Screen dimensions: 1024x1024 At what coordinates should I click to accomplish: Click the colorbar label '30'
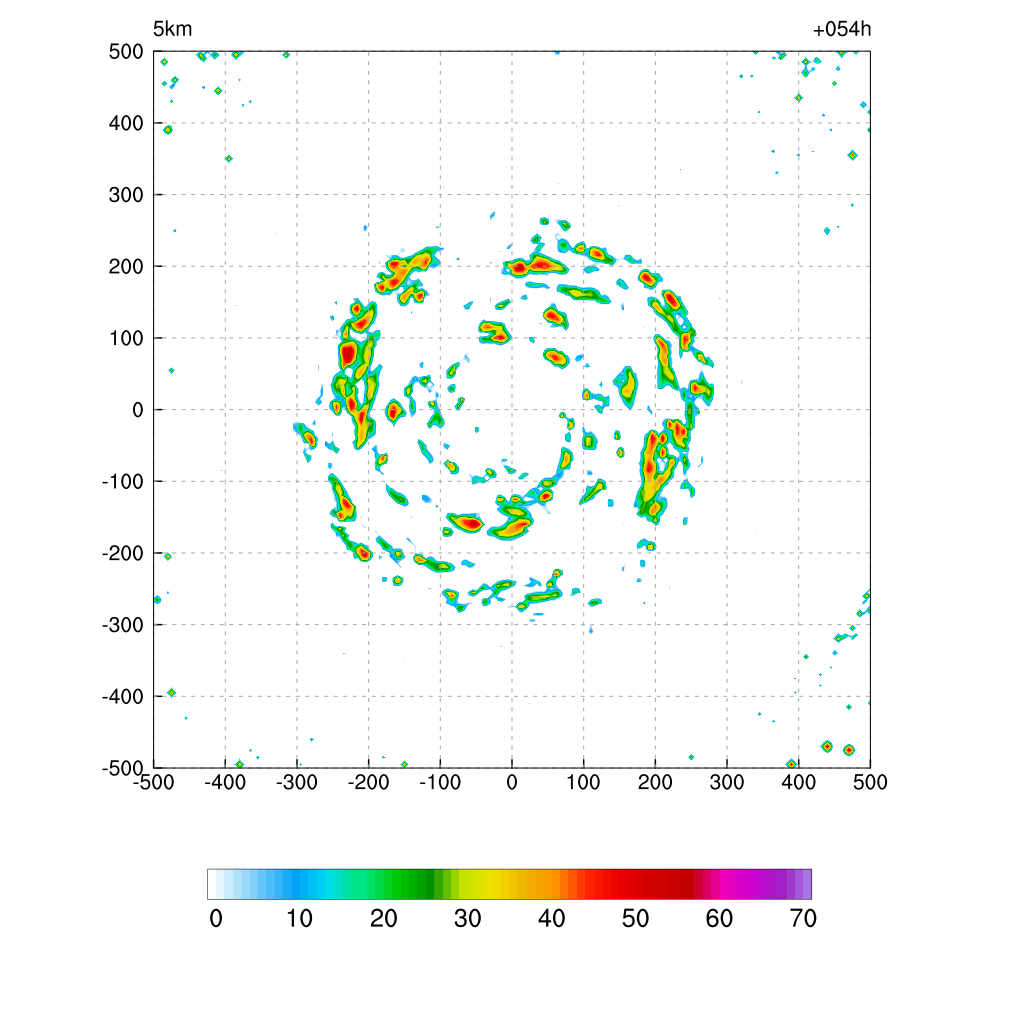pos(468,919)
